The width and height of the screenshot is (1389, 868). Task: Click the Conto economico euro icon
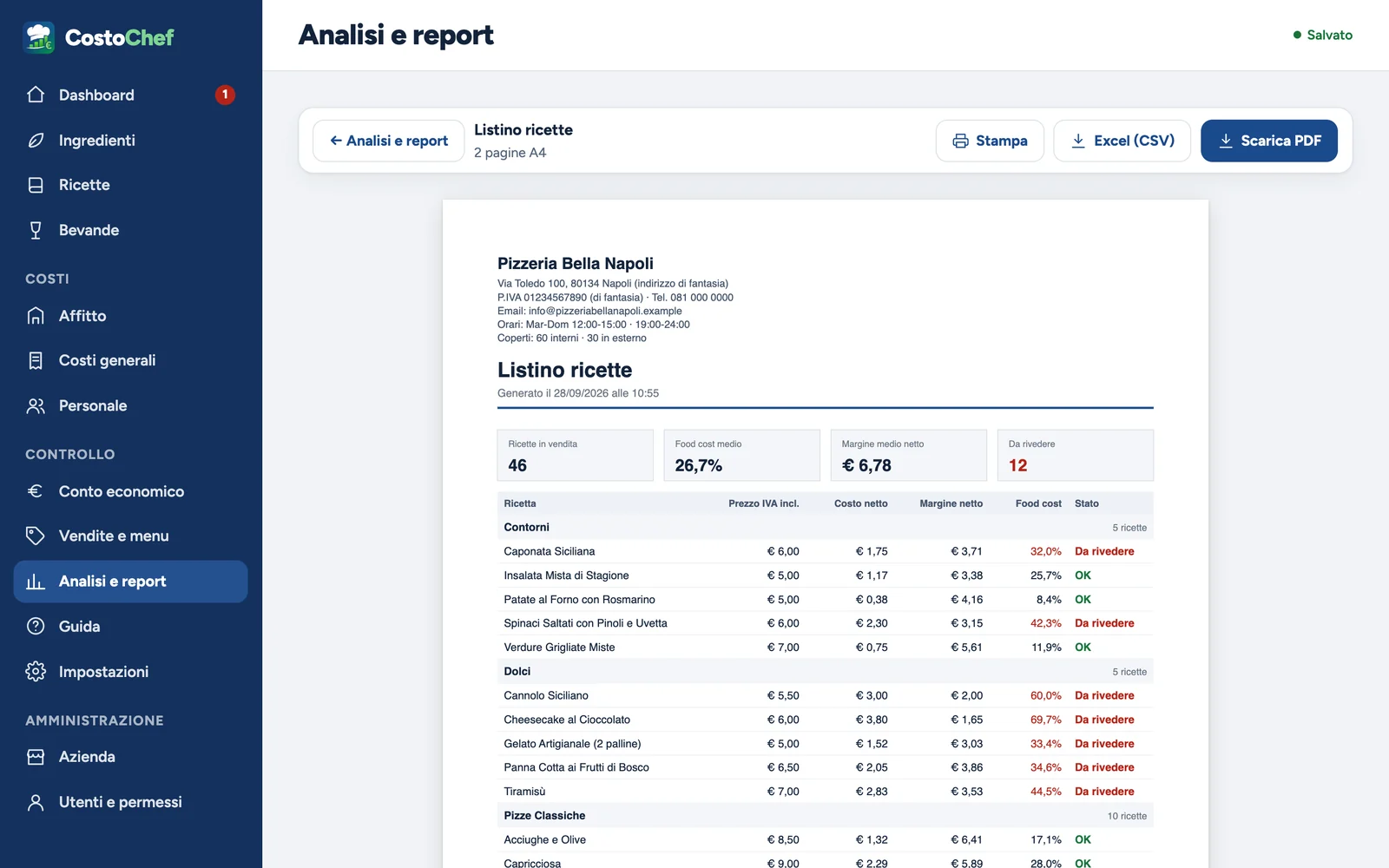click(x=36, y=491)
